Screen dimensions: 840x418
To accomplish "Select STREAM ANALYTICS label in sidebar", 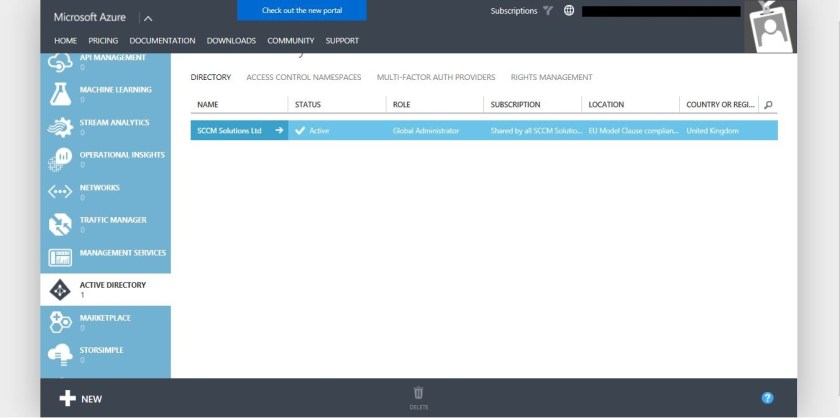I will coord(115,122).
